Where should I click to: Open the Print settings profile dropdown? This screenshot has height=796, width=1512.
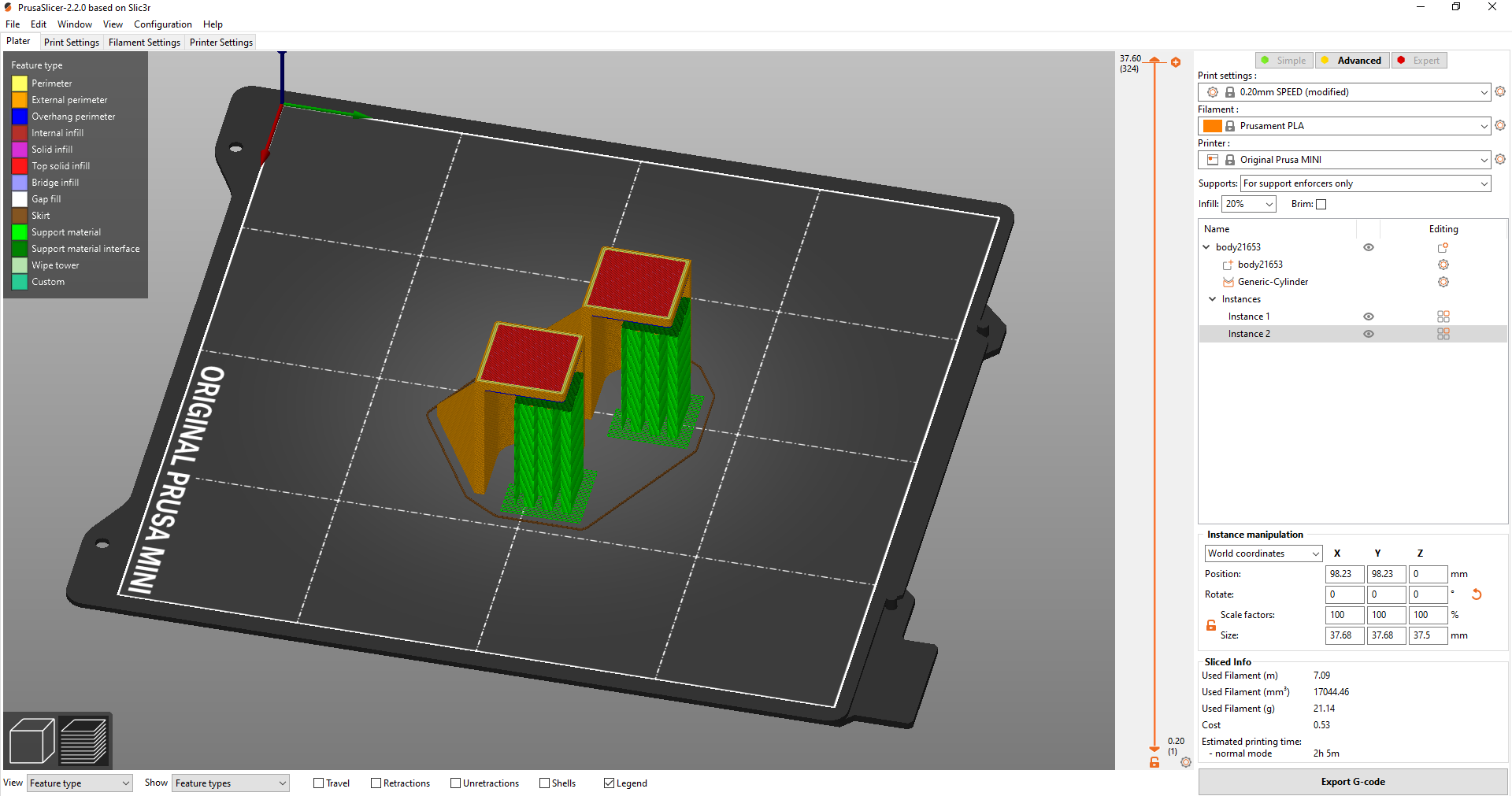coord(1344,92)
